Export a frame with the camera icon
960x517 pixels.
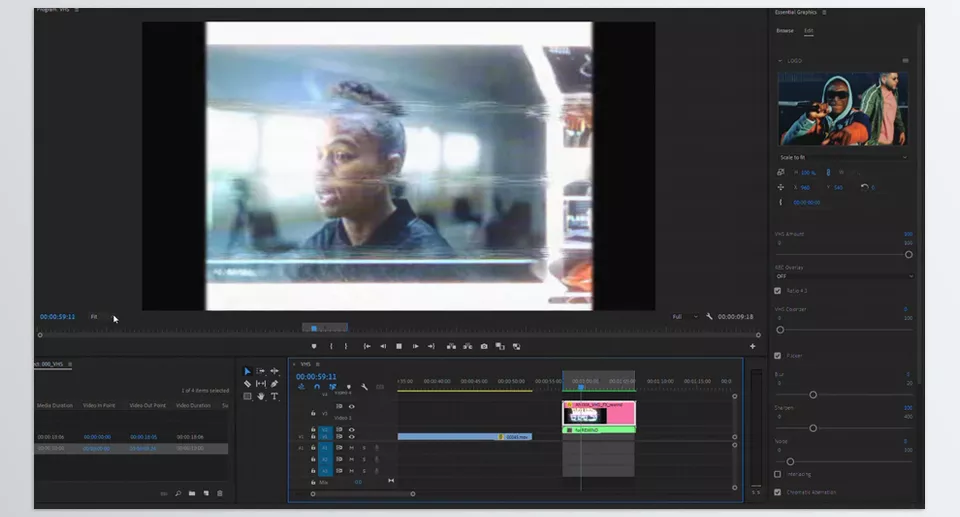[484, 347]
